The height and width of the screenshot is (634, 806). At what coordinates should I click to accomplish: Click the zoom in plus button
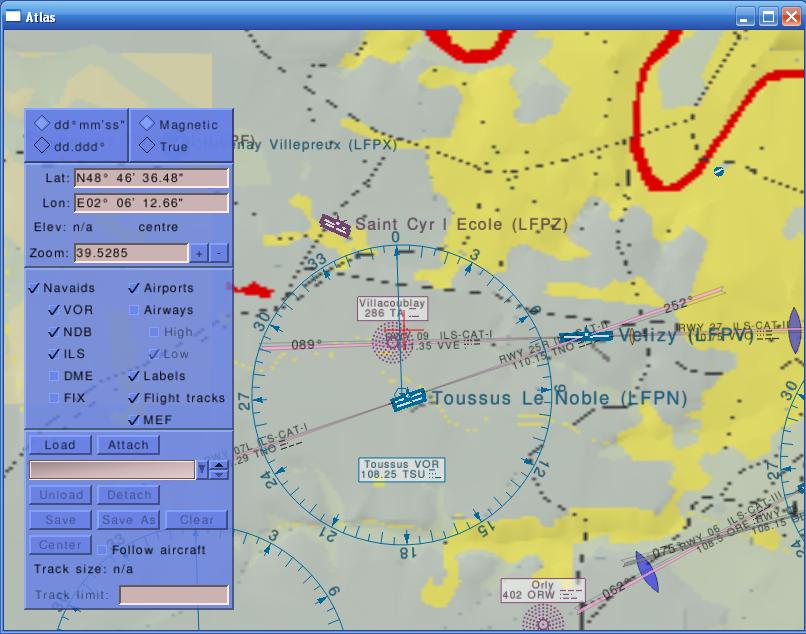point(199,253)
